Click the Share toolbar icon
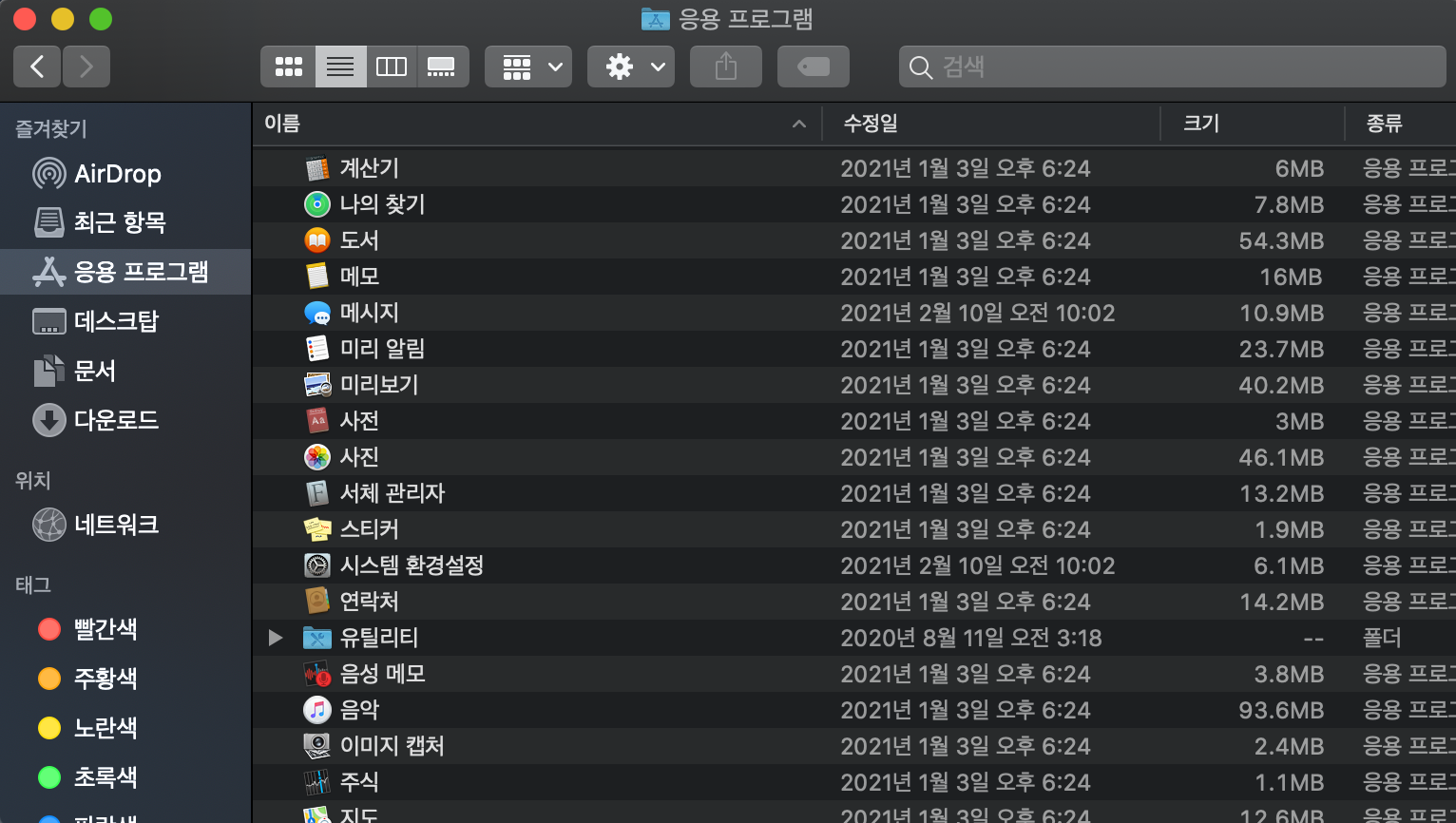 pyautogui.click(x=725, y=67)
